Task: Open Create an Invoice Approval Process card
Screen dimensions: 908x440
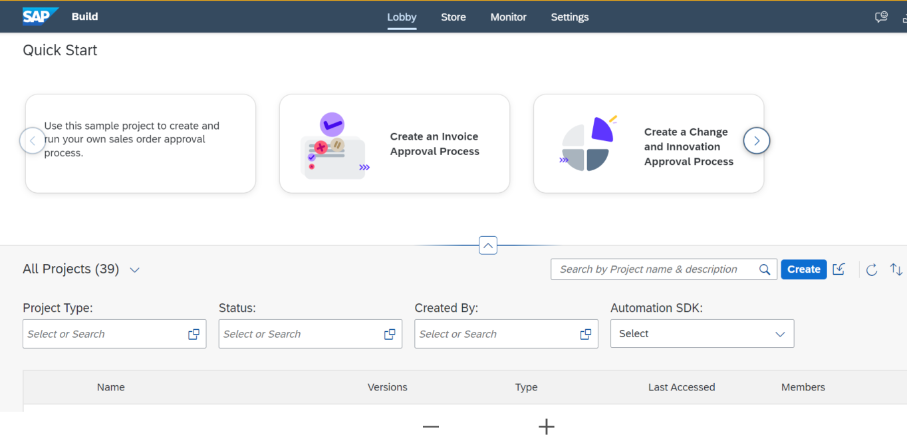Action: tap(394, 144)
